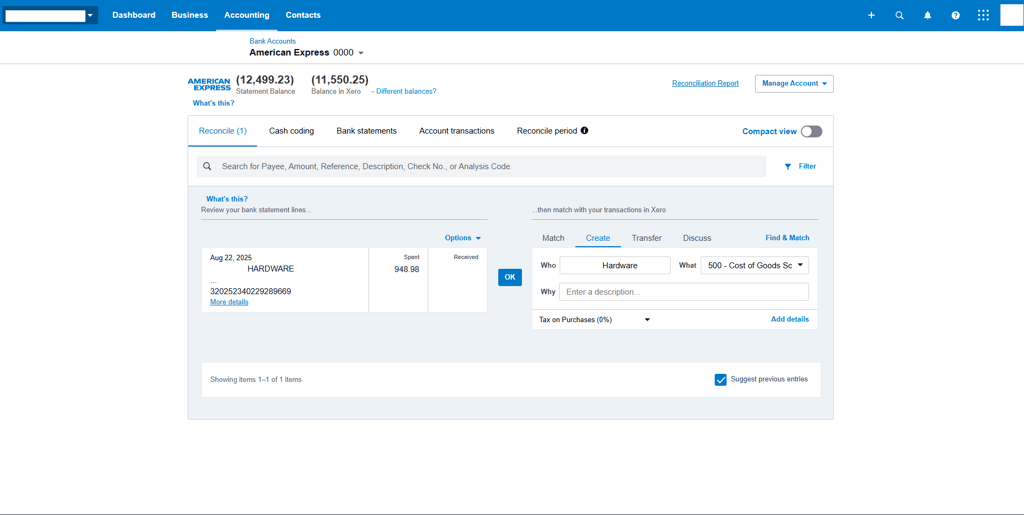The height and width of the screenshot is (515, 1024).
Task: Click the reference 320252340229289669
Action: tap(251, 291)
